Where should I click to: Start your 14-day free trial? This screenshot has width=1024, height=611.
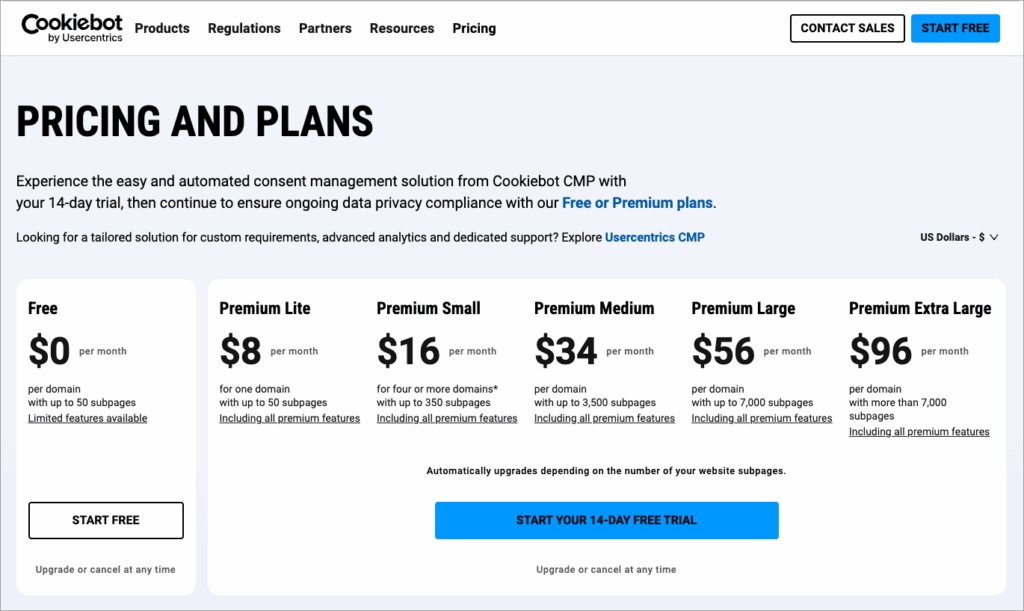coord(606,520)
